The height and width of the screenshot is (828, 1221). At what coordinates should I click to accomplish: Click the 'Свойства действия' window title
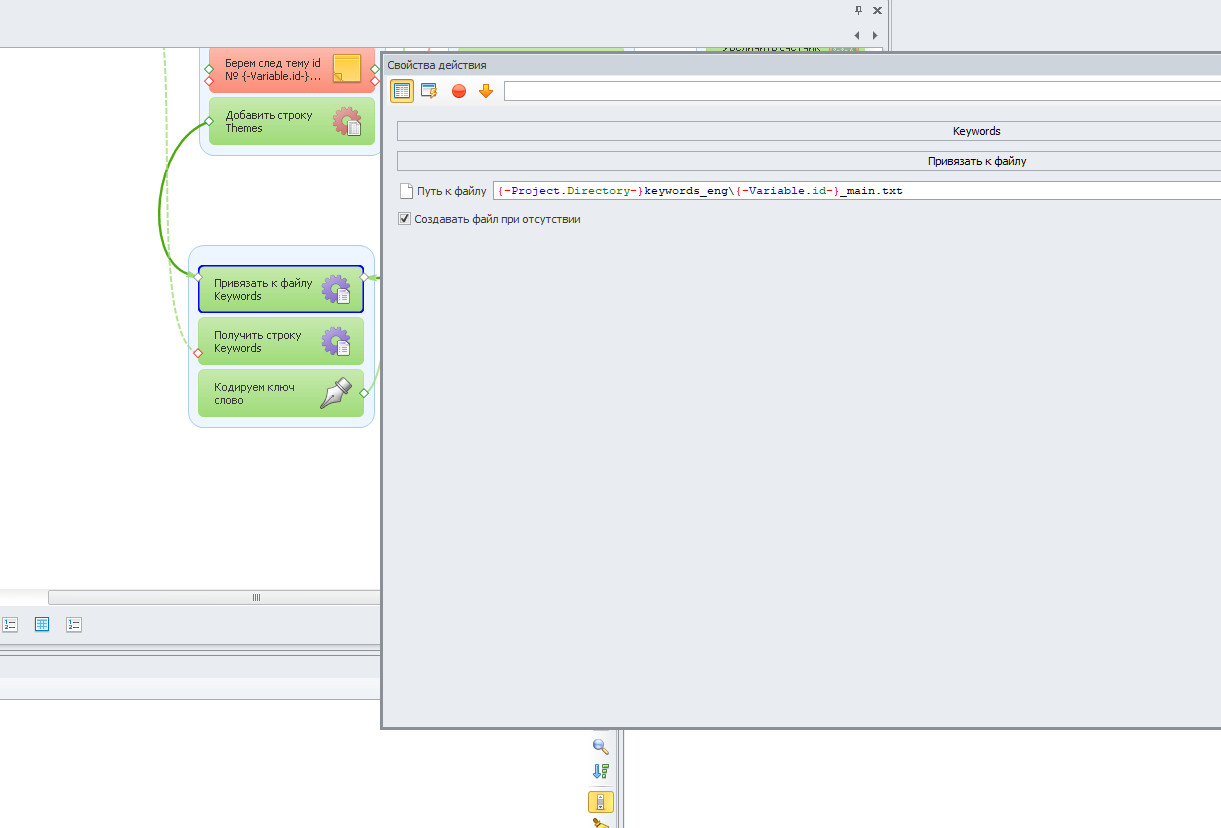tap(437, 65)
